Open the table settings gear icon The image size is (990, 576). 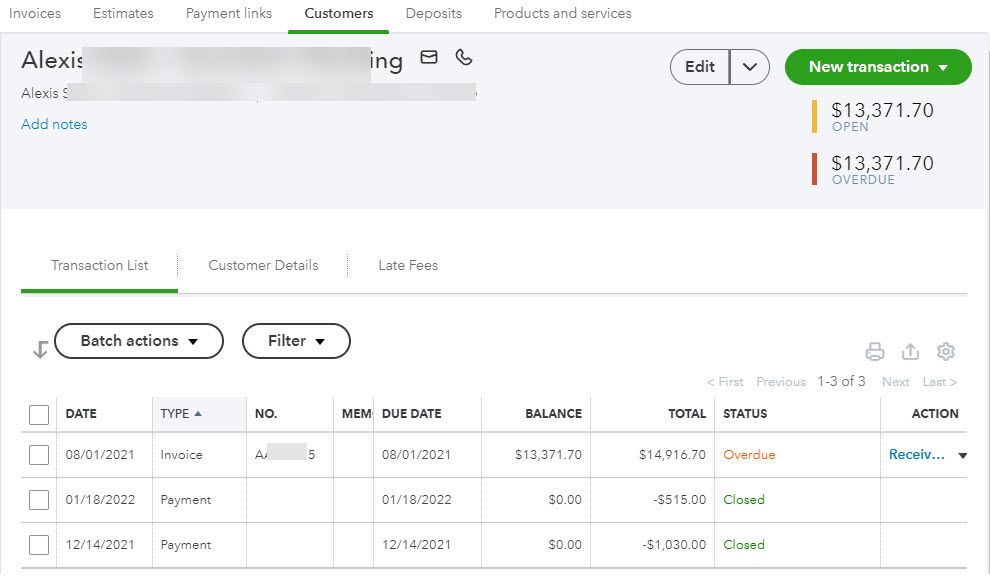click(x=946, y=351)
